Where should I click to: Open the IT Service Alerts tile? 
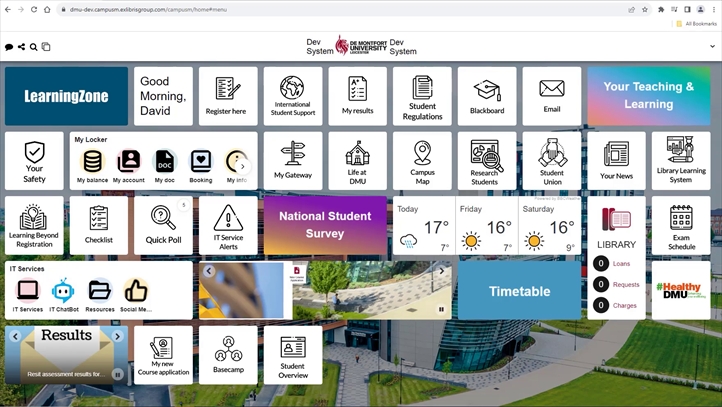click(x=228, y=225)
